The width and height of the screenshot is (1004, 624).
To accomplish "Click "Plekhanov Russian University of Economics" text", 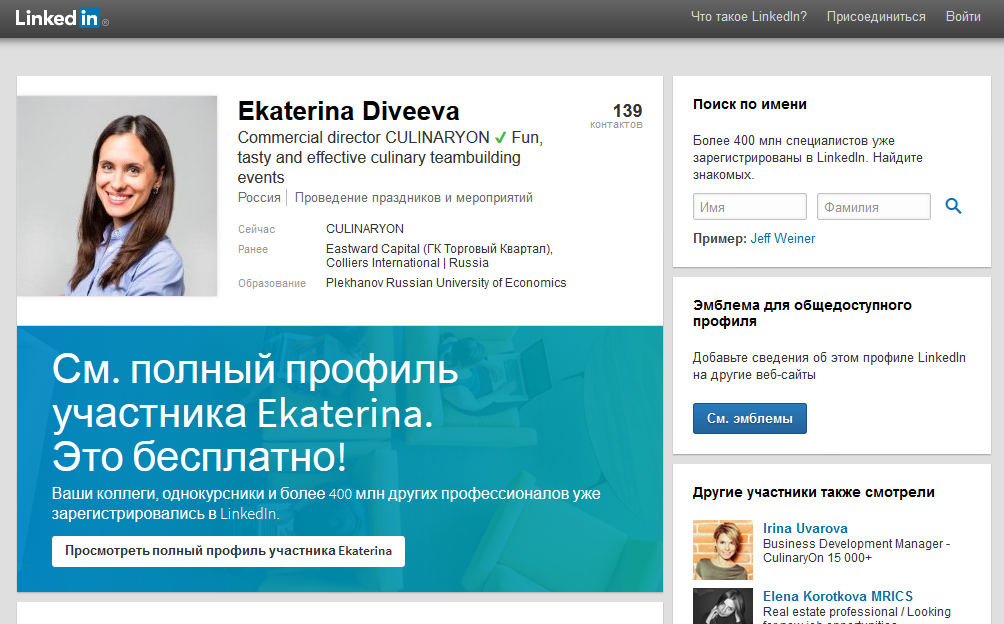I will coord(446,283).
